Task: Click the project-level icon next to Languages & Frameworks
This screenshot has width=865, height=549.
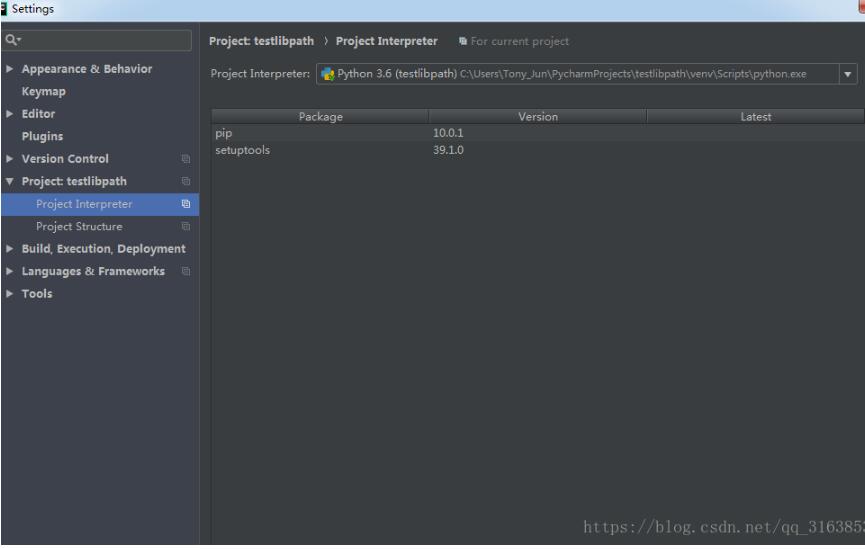Action: 186,271
